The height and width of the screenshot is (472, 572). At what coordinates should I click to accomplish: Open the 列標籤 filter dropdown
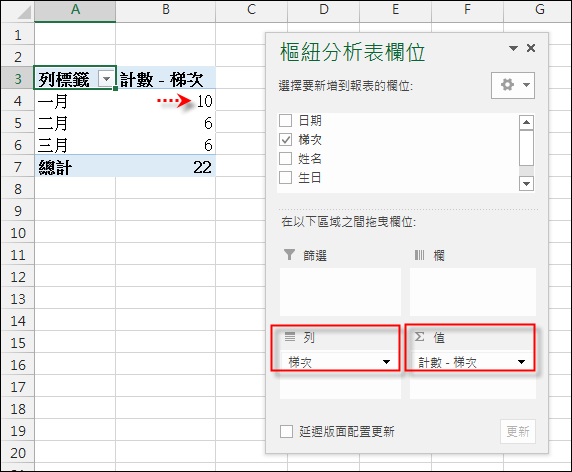click(x=107, y=78)
